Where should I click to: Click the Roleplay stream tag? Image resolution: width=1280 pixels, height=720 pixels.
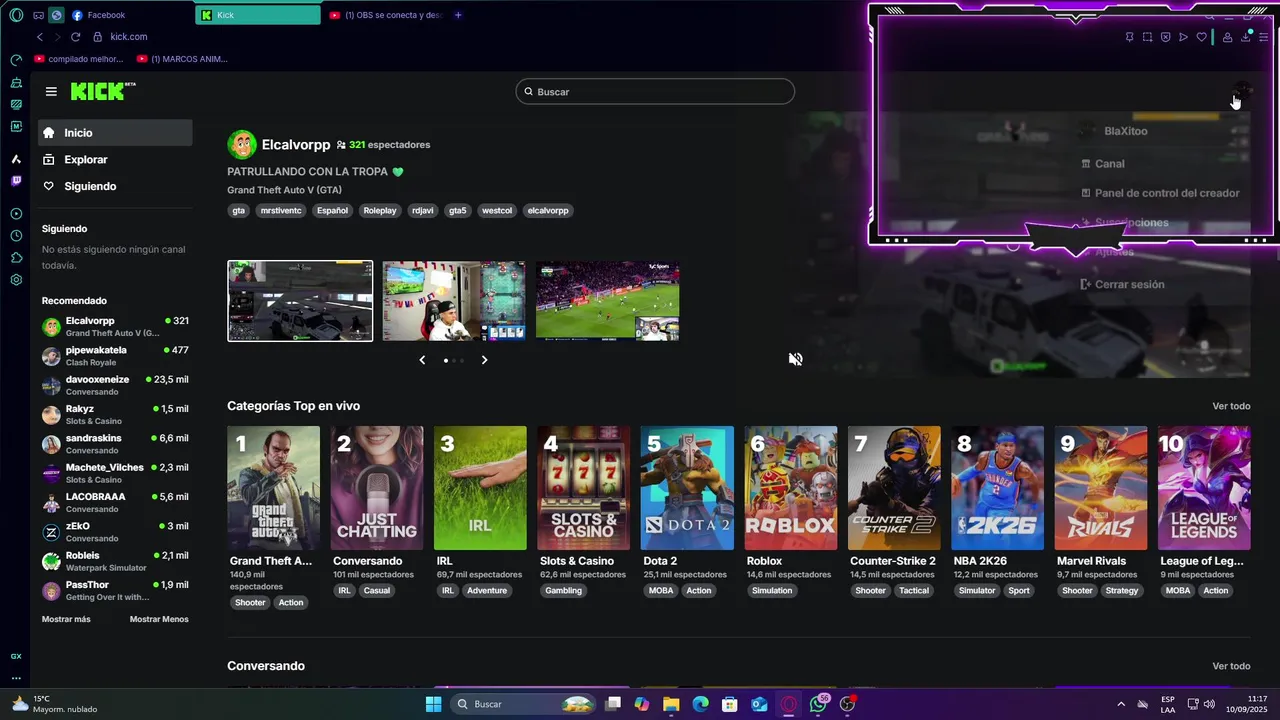click(380, 211)
